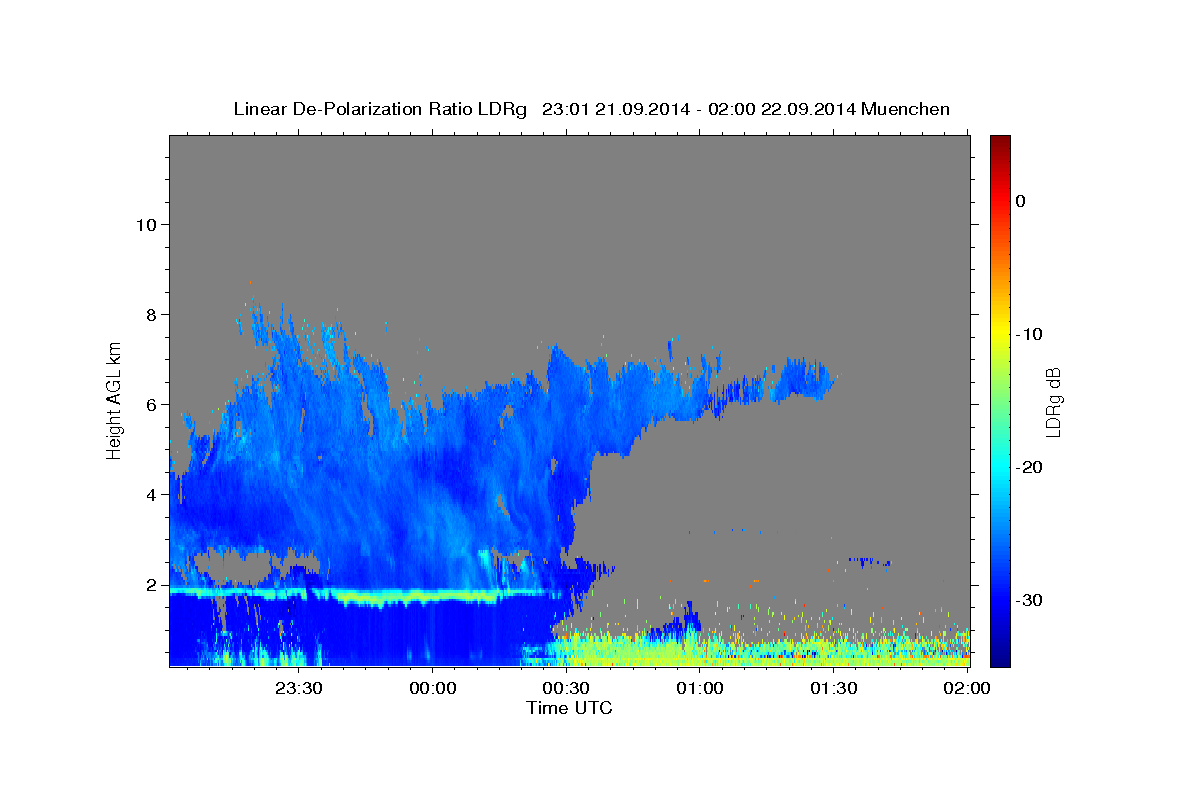Pick the yellow band of the colorbar
Screen dimensions: 1200x800
[1000, 334]
